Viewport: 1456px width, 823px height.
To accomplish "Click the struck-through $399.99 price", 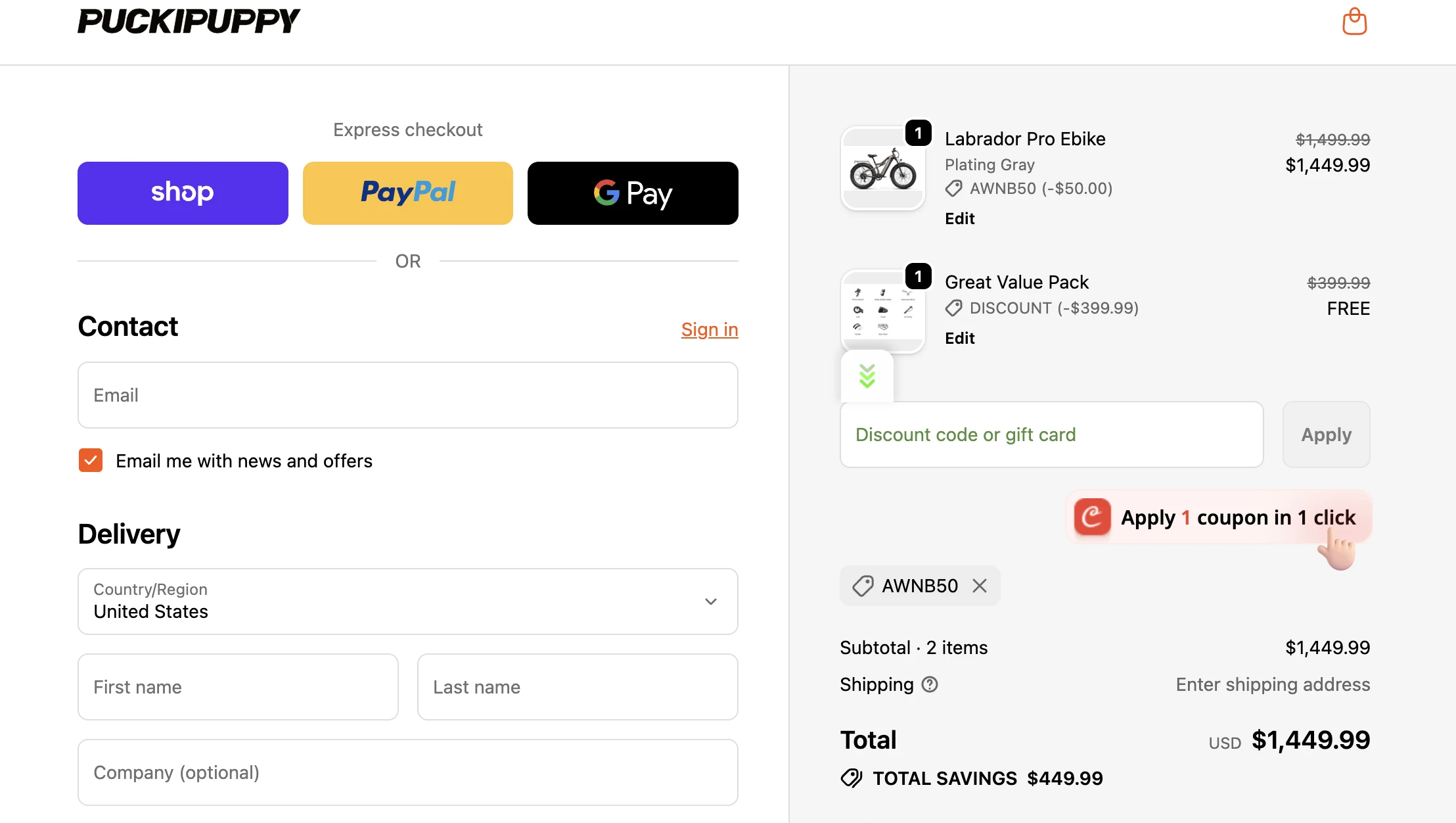I will 1338,283.
